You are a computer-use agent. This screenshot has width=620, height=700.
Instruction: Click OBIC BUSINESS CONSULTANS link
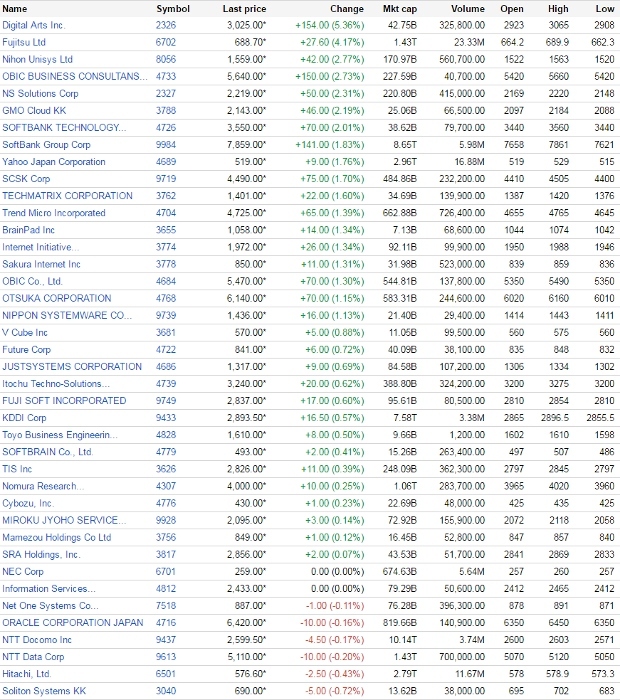coord(75,76)
